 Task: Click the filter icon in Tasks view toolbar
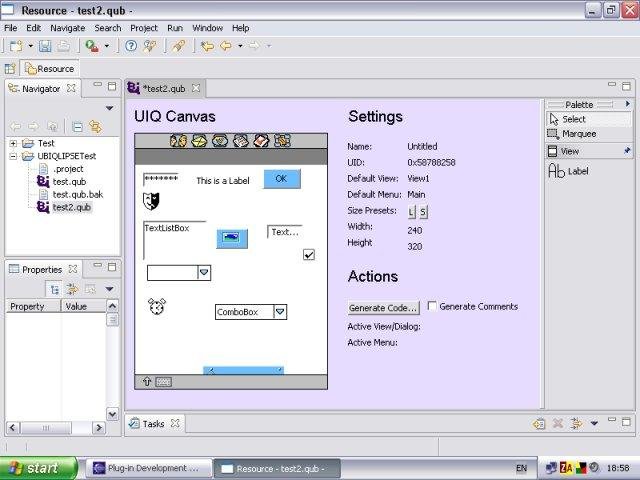(576, 424)
